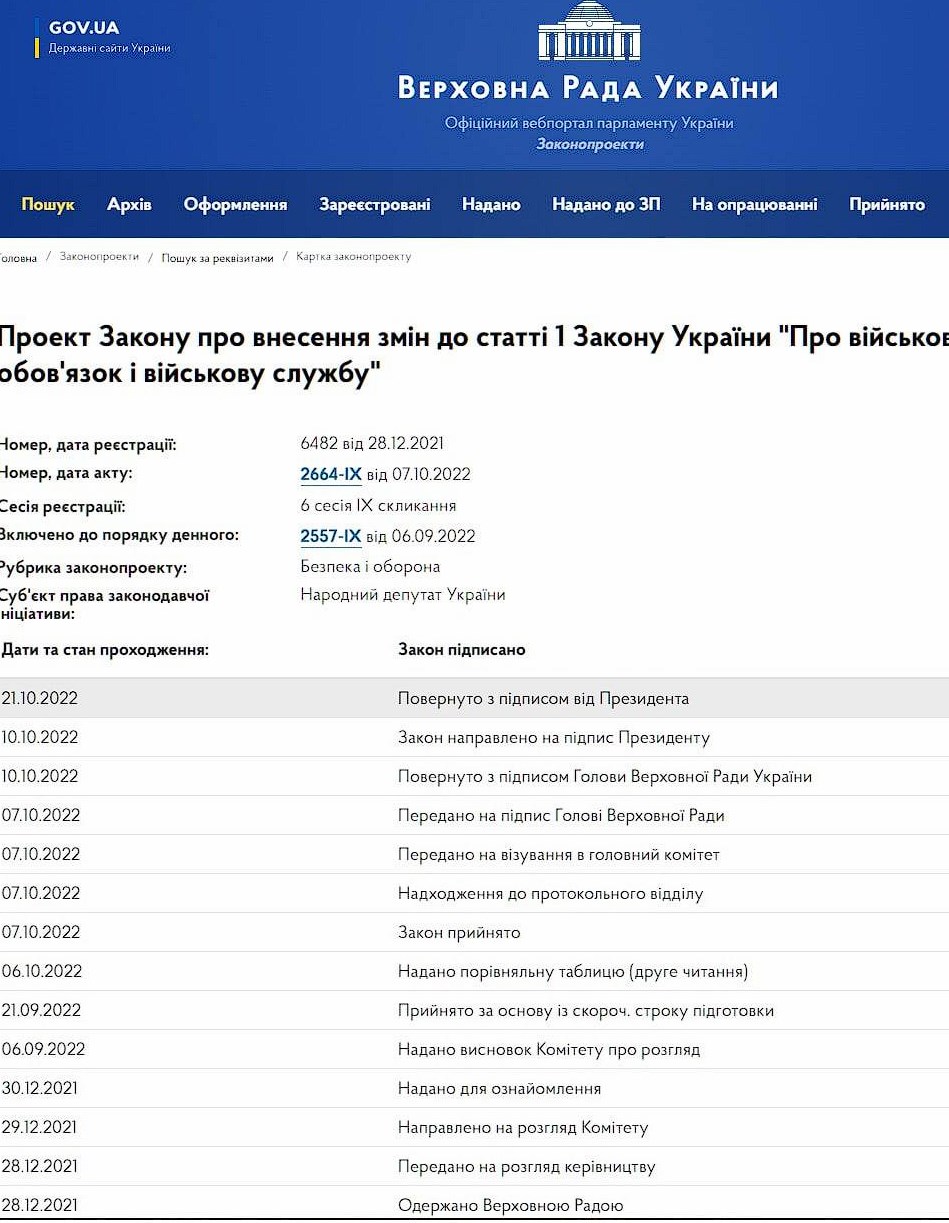Select the Оформлення navigation item

pos(235,204)
